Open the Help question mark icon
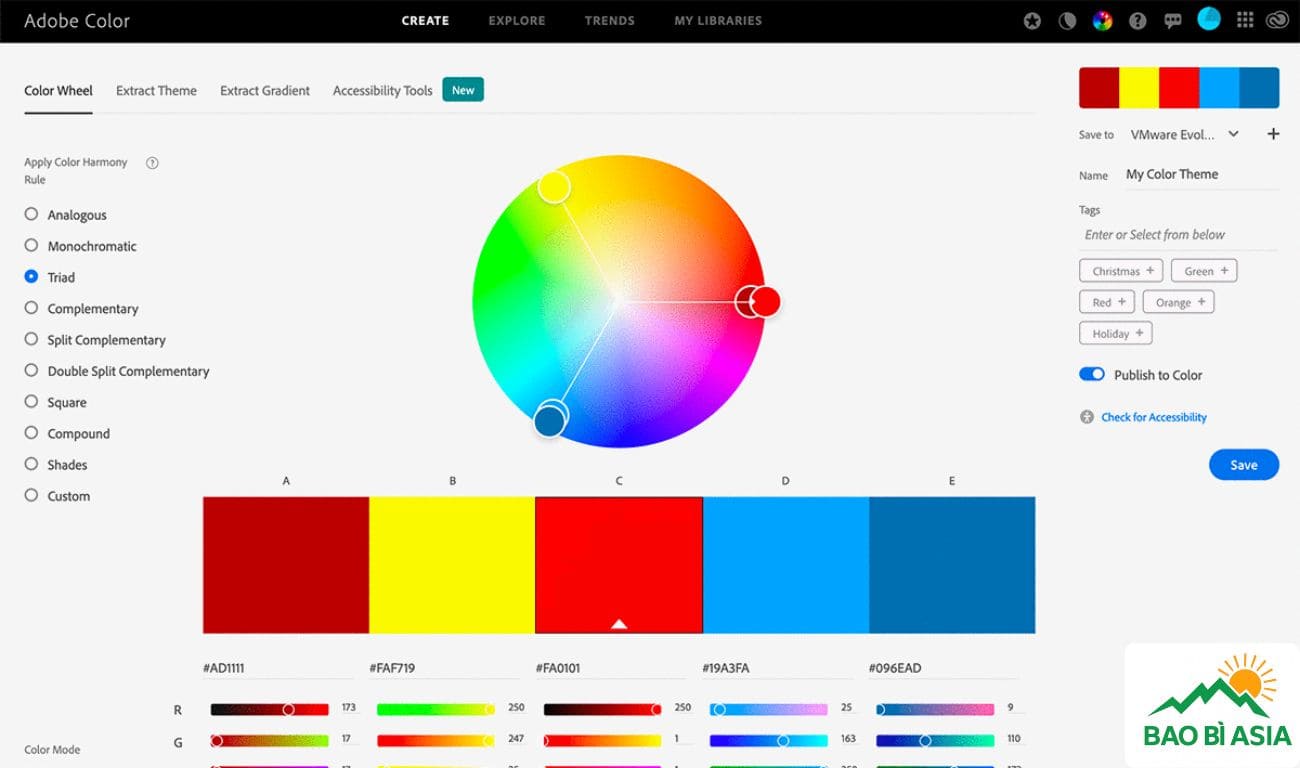This screenshot has width=1300, height=768. (1137, 19)
